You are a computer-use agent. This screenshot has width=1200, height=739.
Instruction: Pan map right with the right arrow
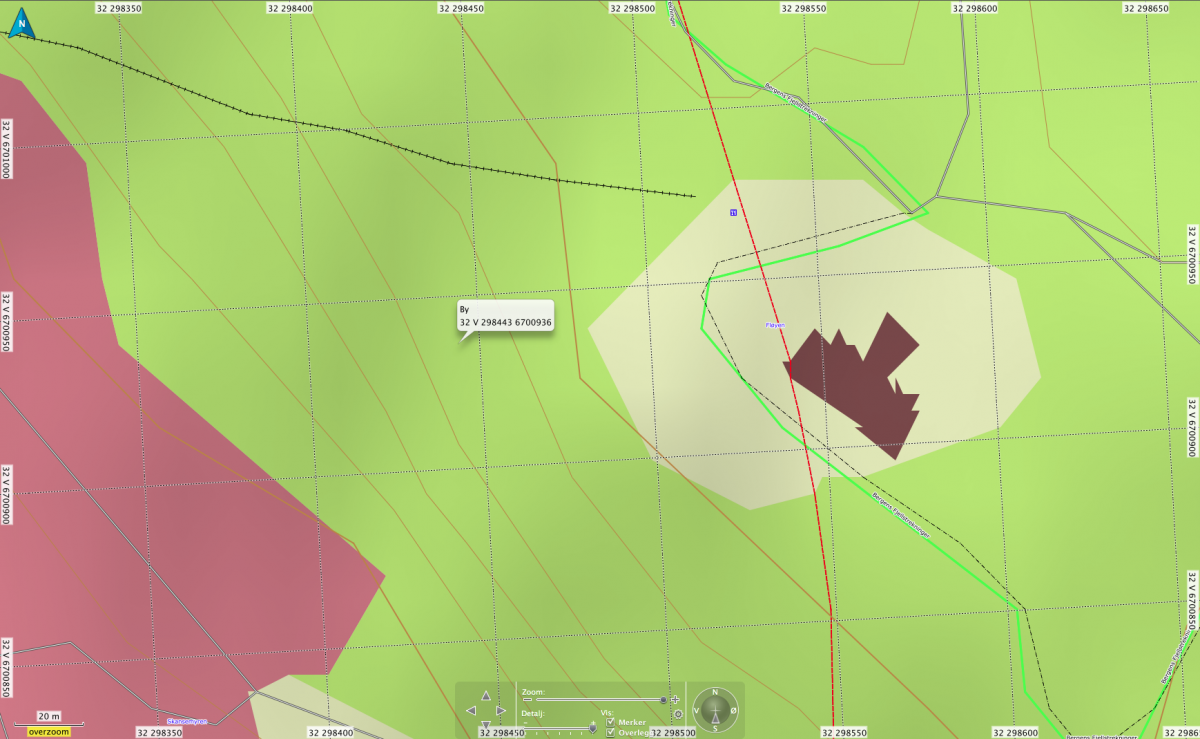click(x=501, y=710)
